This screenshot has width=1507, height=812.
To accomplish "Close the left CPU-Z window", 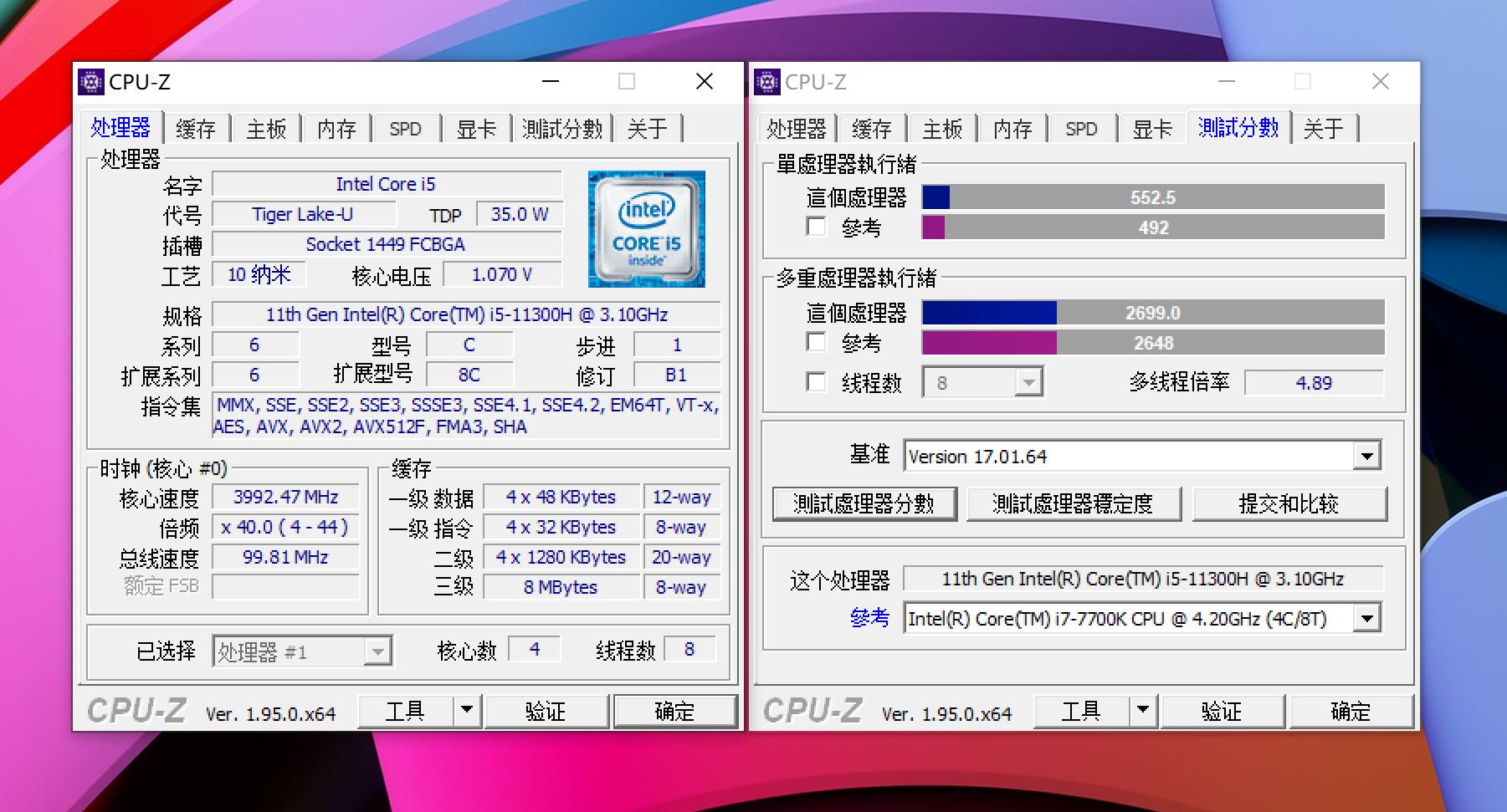I will point(705,81).
